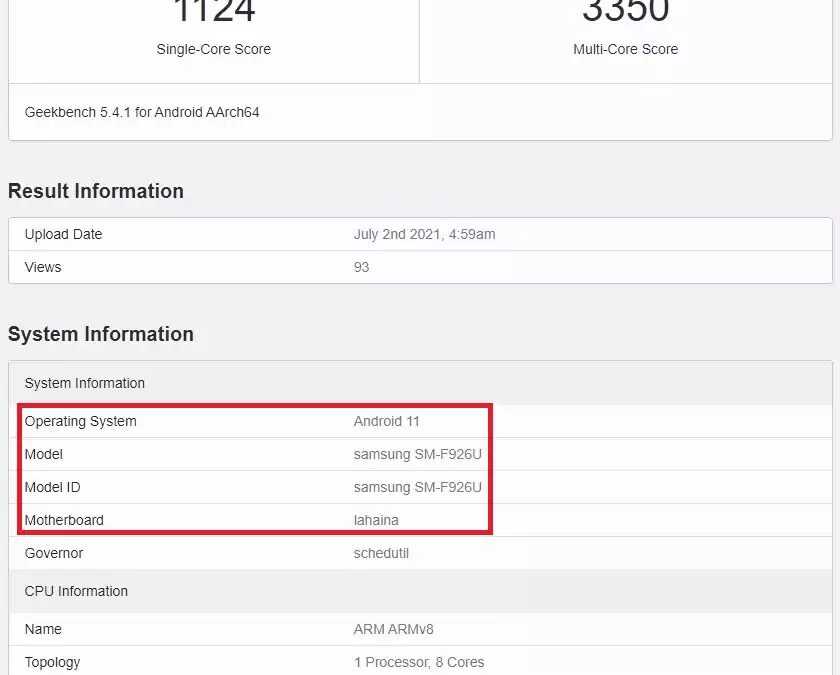Click the Multi-Core Score label
The image size is (840, 675).
coord(627,49)
